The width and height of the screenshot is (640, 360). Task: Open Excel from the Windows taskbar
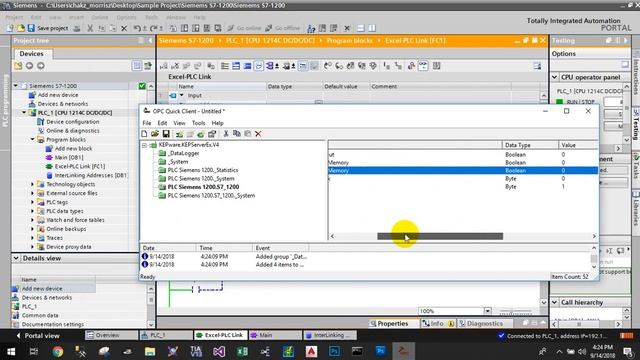242,351
